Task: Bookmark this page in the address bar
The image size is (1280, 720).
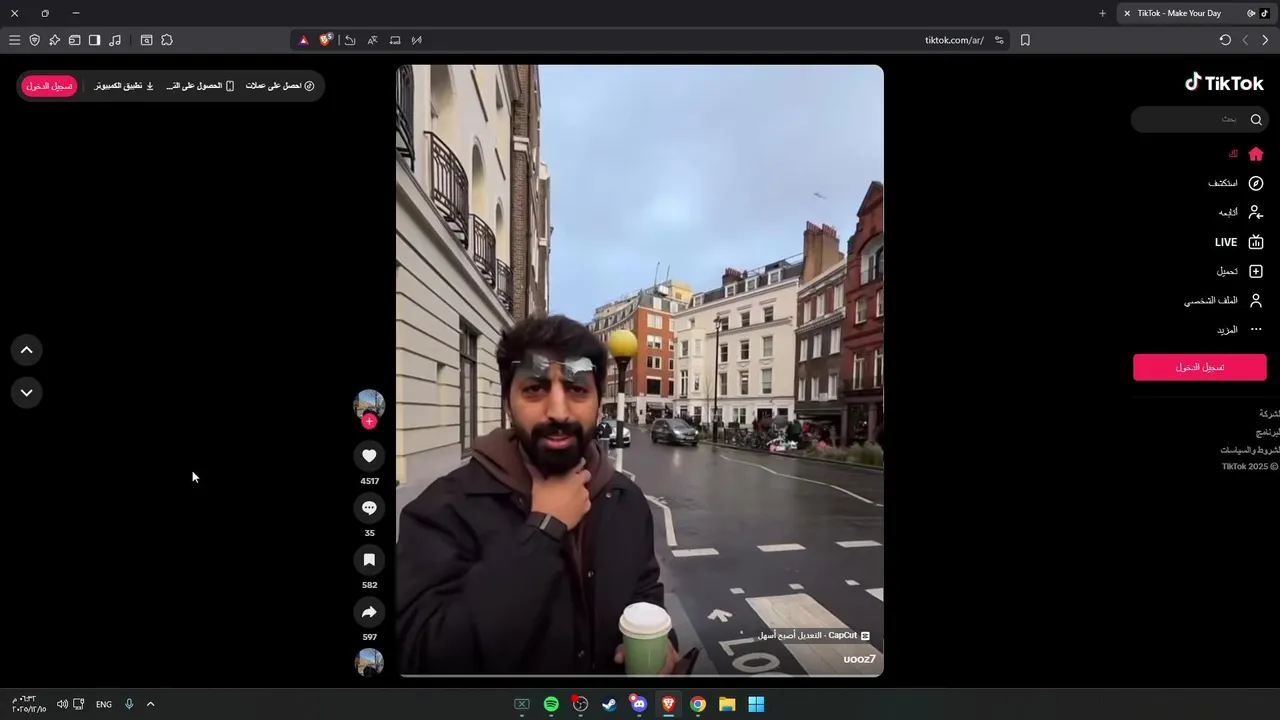Action: 1025,40
